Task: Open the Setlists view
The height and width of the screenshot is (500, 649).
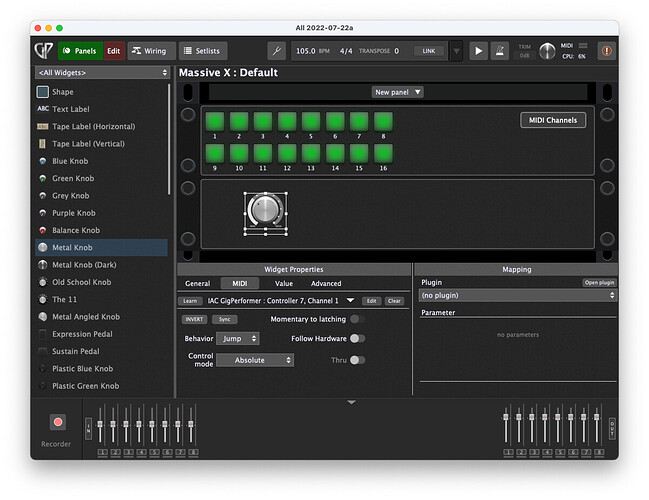Action: pyautogui.click(x=203, y=51)
